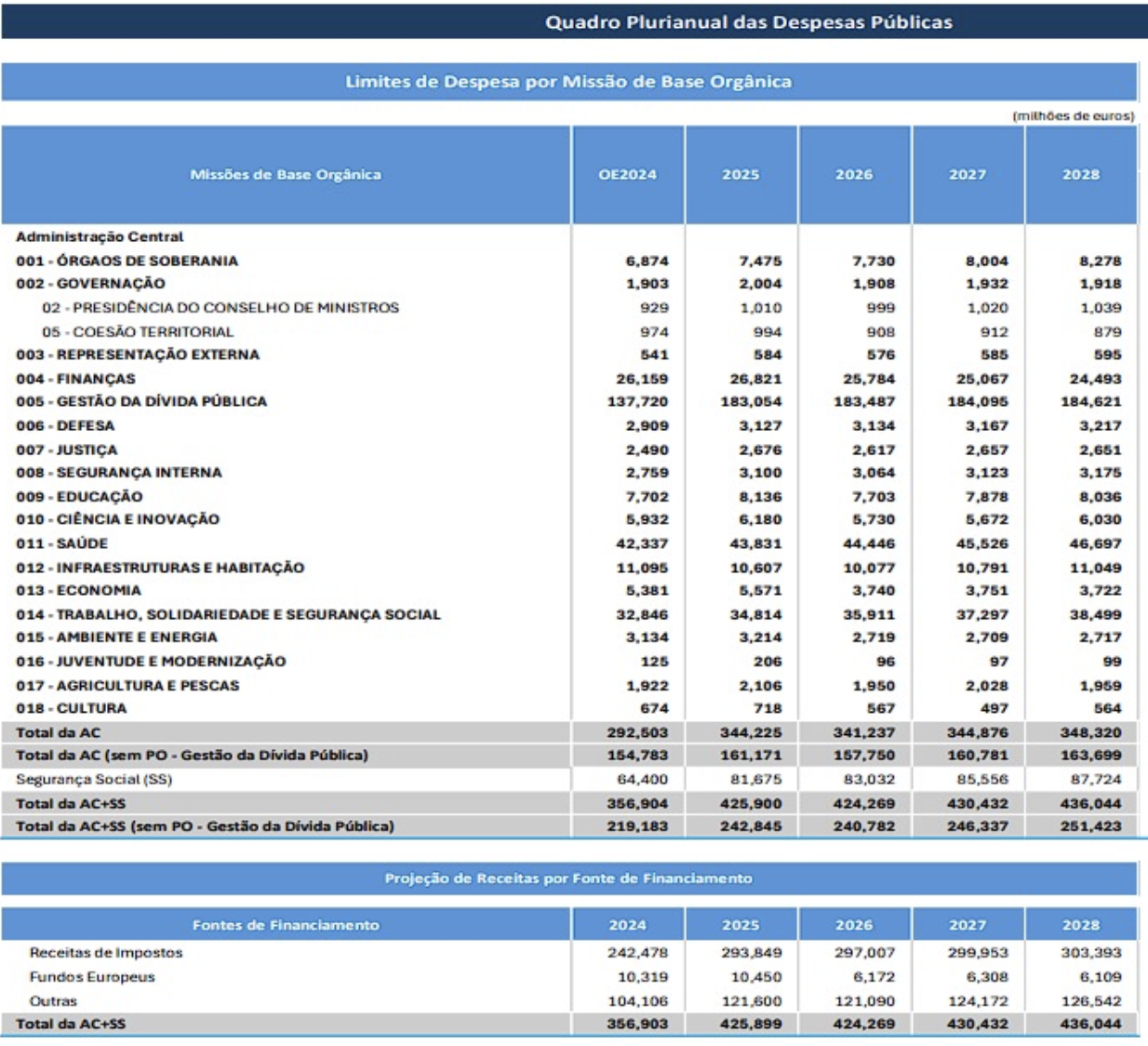Screen dimensions: 1148x1046
Task: Click the value 10,319 for Fundos Europeus
Action: click(643, 977)
